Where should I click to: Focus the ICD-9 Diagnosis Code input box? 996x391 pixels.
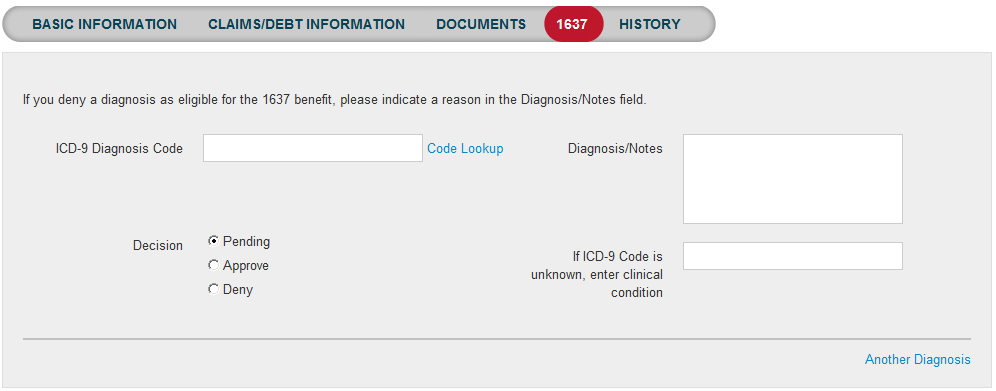click(x=313, y=148)
